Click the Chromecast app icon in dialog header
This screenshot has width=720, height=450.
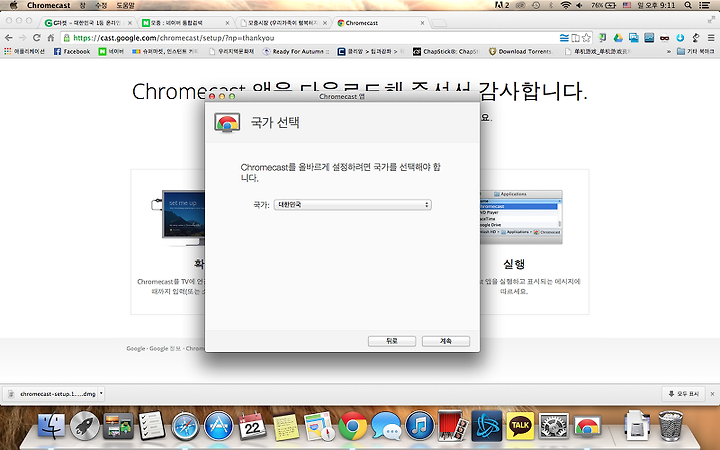point(227,123)
